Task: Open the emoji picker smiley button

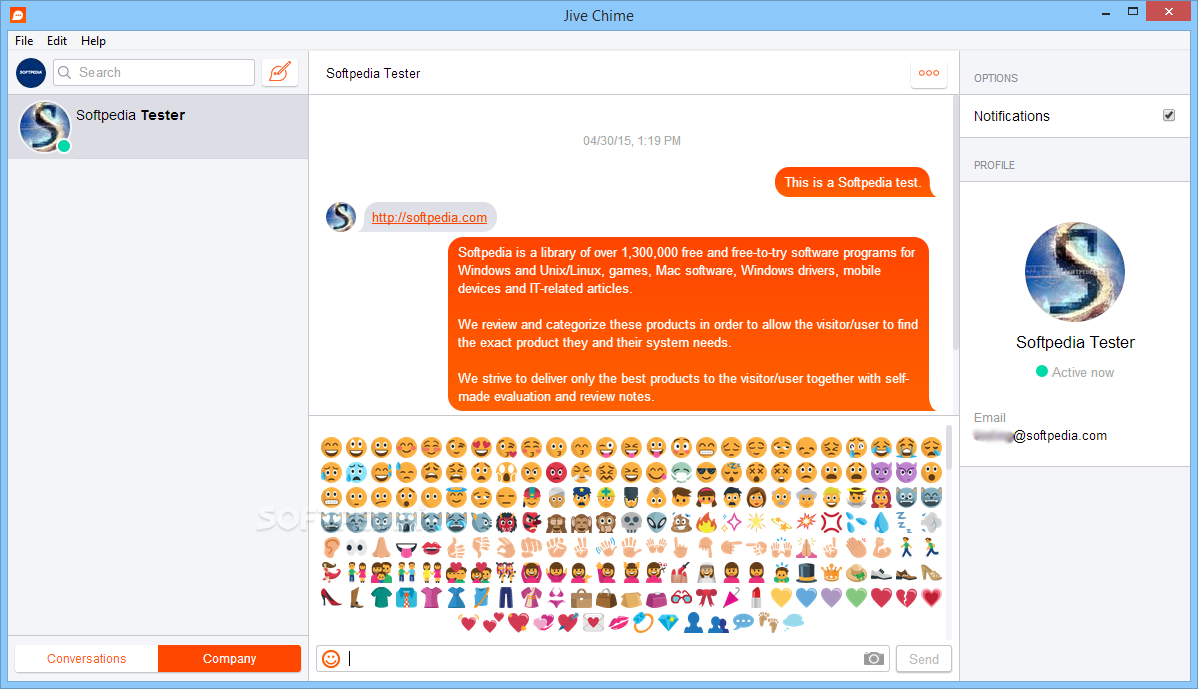Action: click(331, 658)
